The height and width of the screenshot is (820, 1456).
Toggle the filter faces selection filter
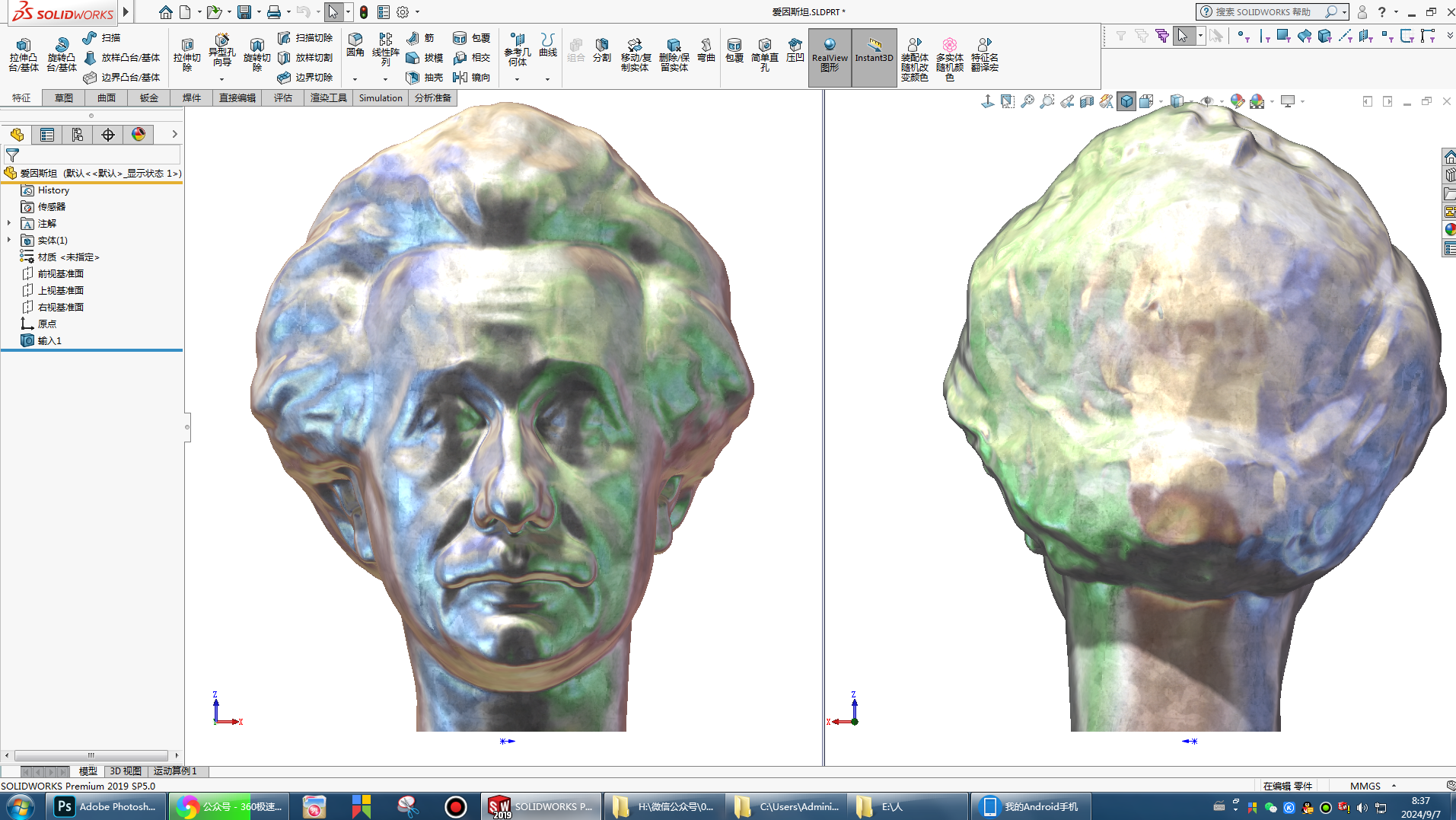click(x=1284, y=36)
